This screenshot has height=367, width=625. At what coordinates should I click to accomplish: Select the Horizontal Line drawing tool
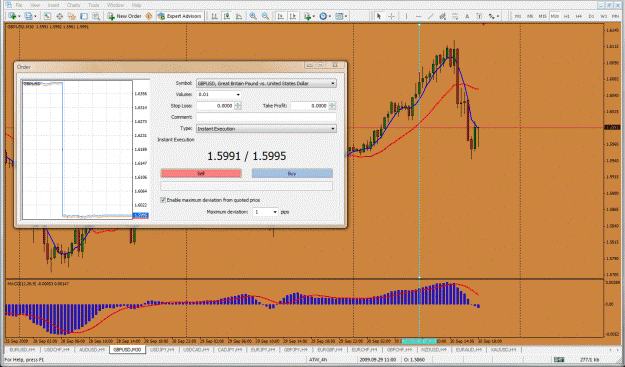tap(419, 16)
